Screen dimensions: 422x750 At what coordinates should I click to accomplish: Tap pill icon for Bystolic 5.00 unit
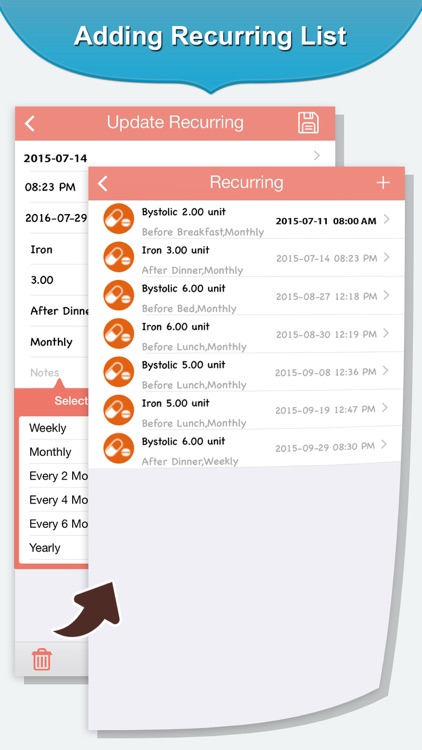tap(119, 372)
